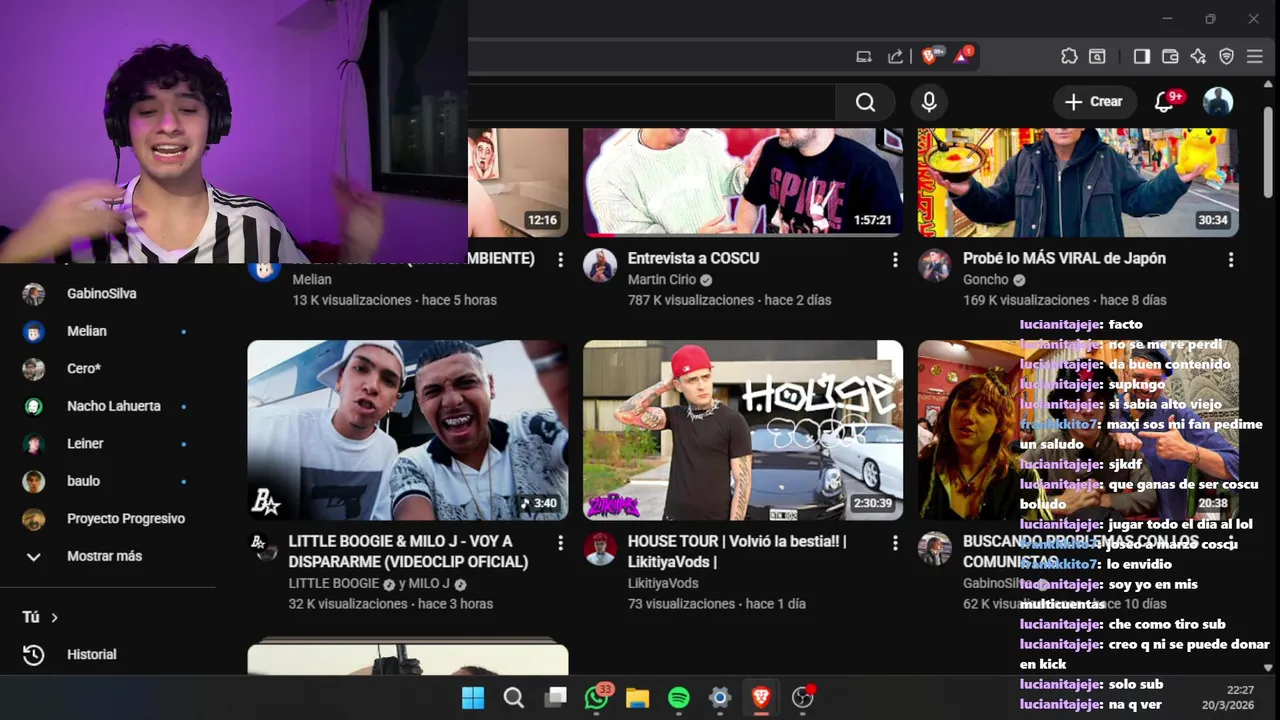Open Windows taskbar search

[x=514, y=698]
